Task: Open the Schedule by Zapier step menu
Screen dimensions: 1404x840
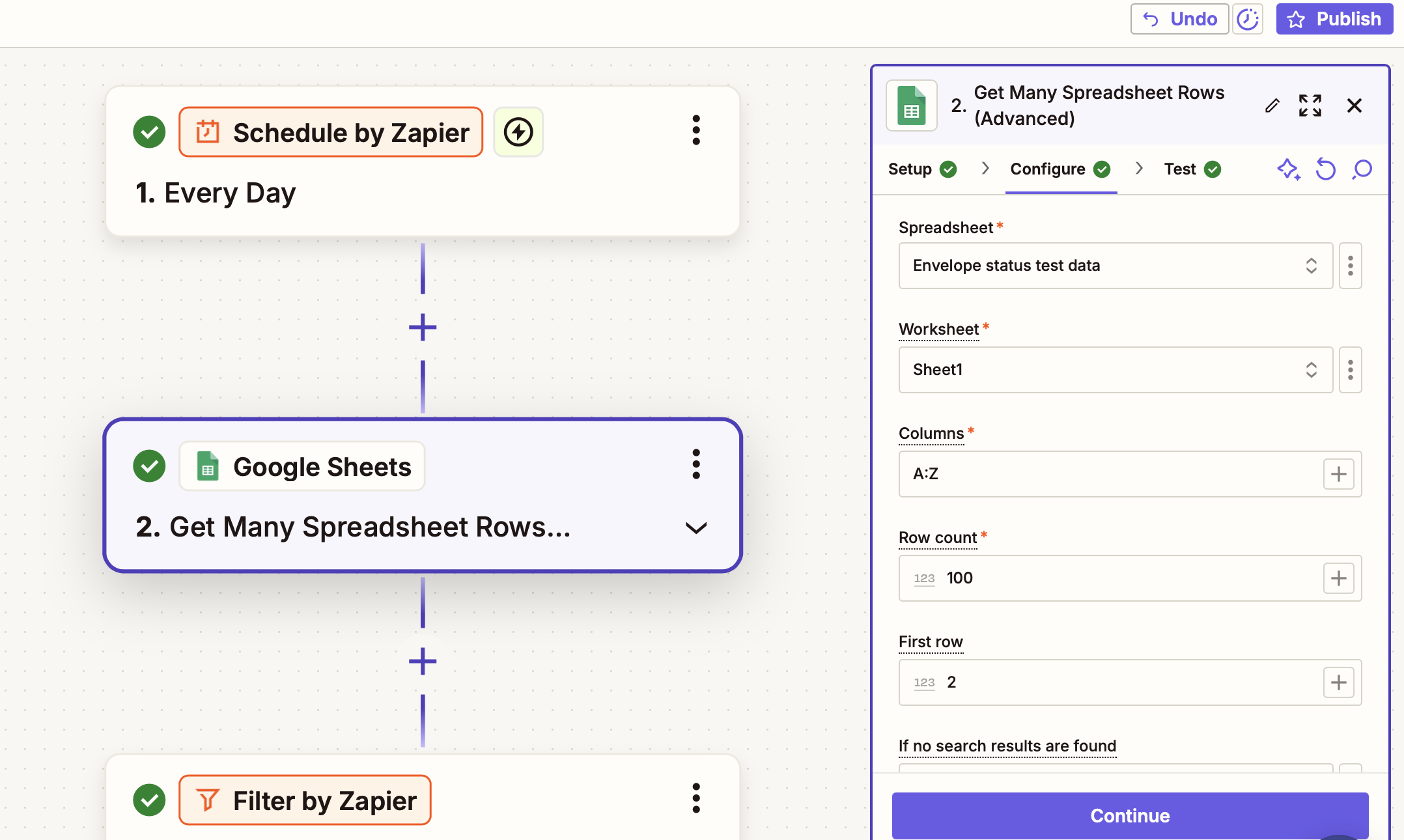Action: 696,130
